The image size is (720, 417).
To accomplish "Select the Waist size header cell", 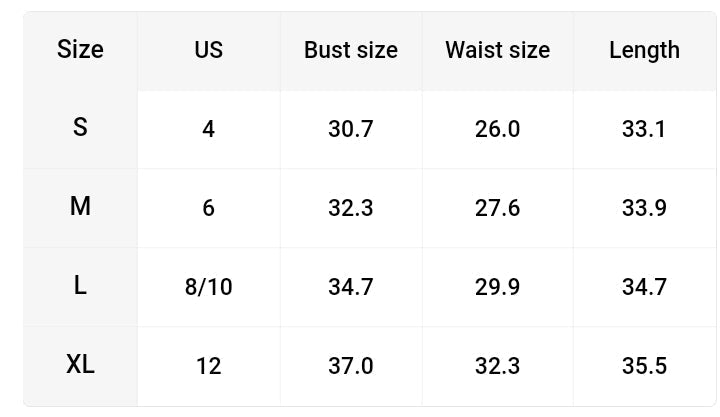I will pyautogui.click(x=497, y=50).
